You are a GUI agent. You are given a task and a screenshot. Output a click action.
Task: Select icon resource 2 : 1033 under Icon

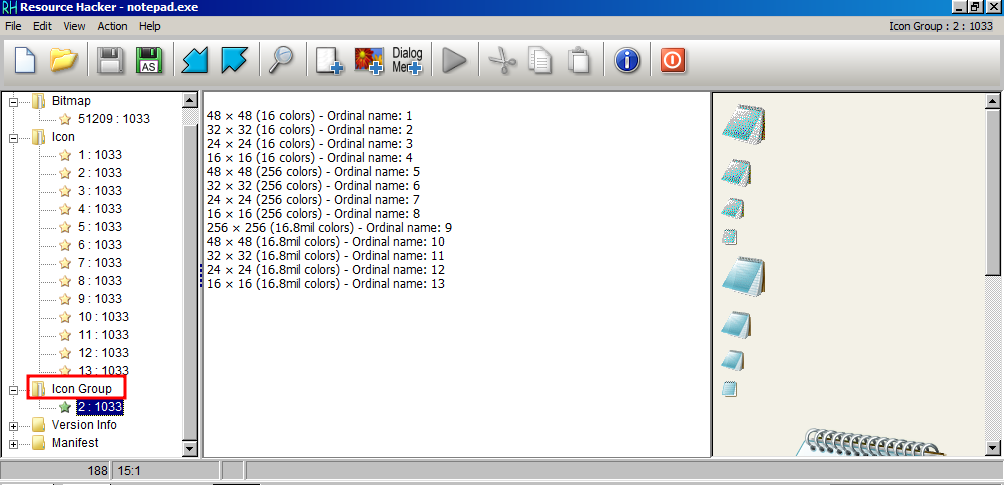coord(99,172)
